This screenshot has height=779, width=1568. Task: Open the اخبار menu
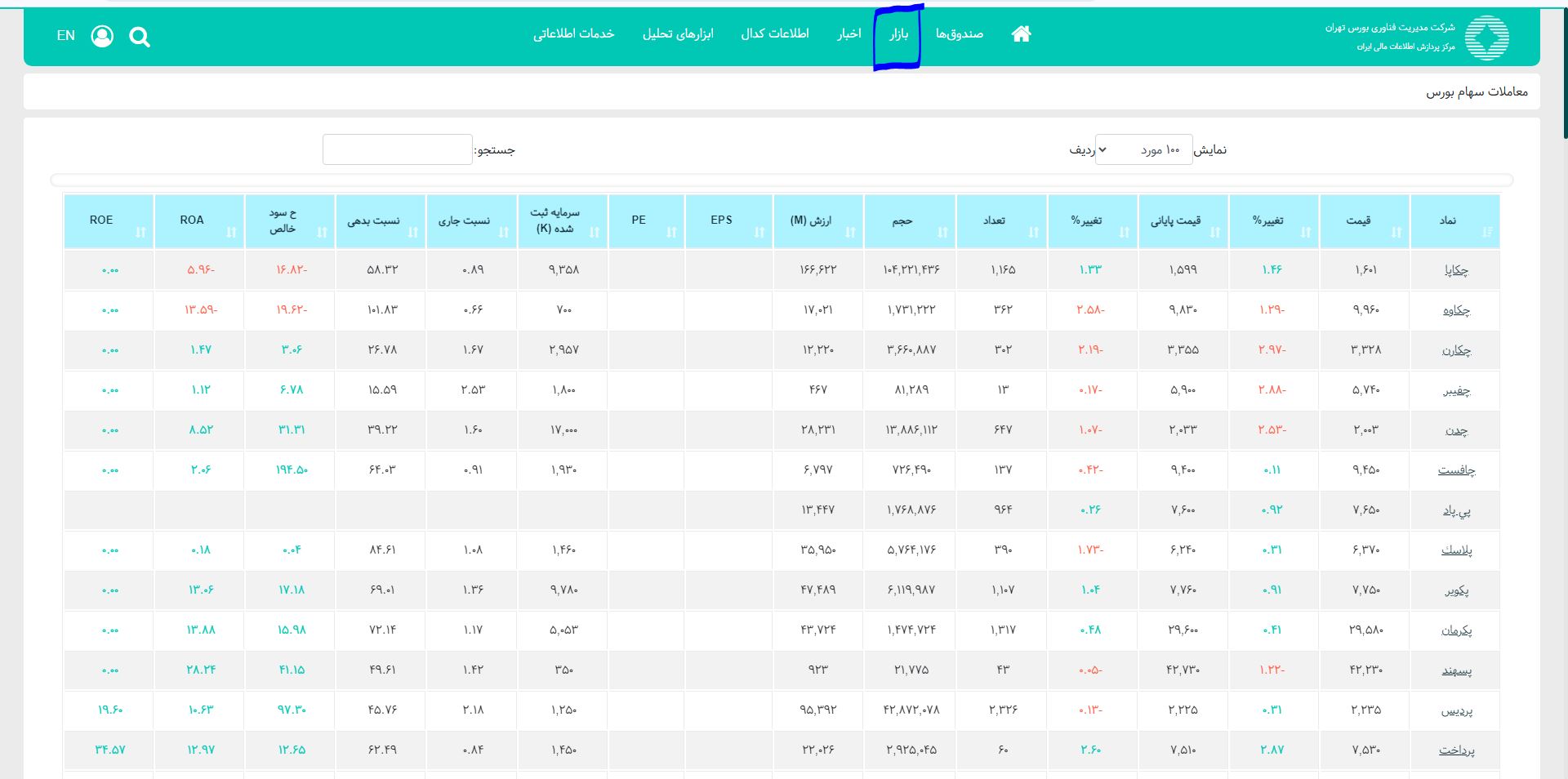pos(849,34)
